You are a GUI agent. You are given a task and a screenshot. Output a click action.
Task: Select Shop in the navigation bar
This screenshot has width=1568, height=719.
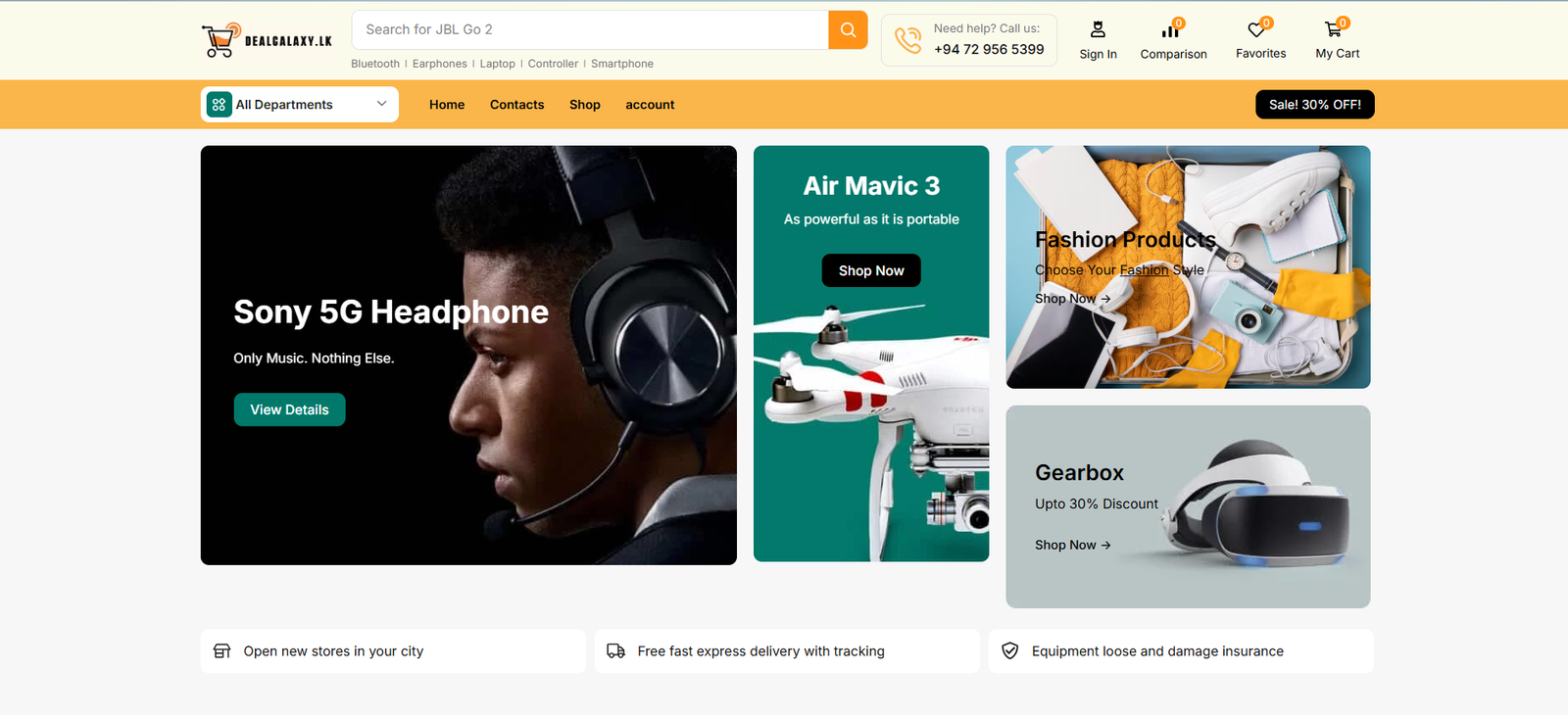pos(584,105)
